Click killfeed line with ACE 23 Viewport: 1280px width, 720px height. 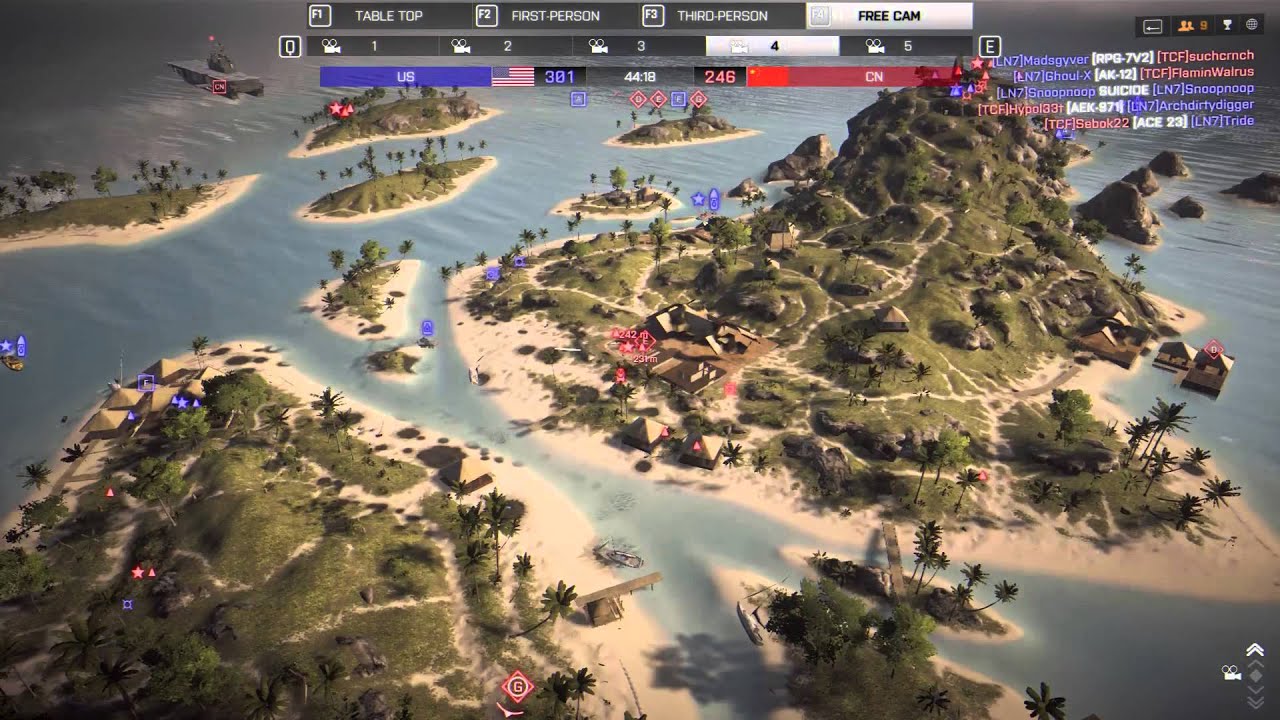pyautogui.click(x=1149, y=122)
